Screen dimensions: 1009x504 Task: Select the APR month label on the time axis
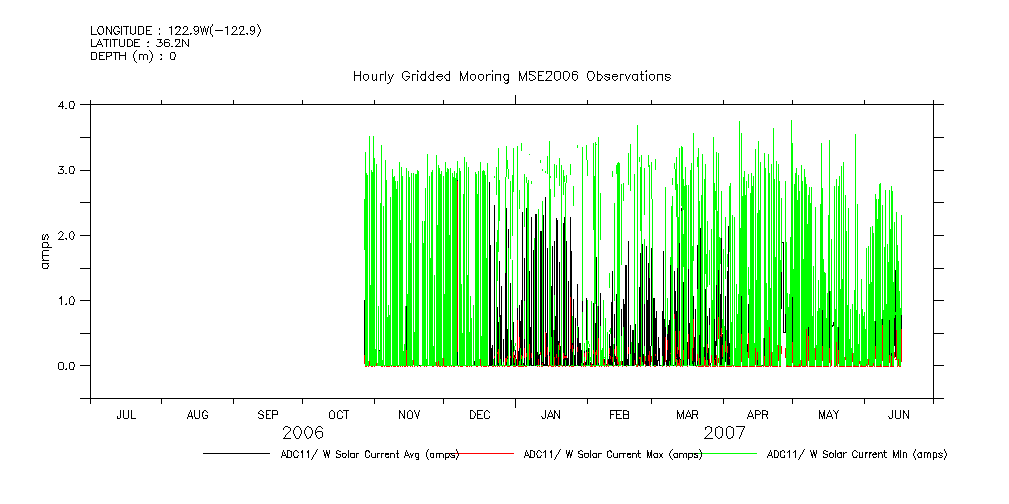pos(758,414)
